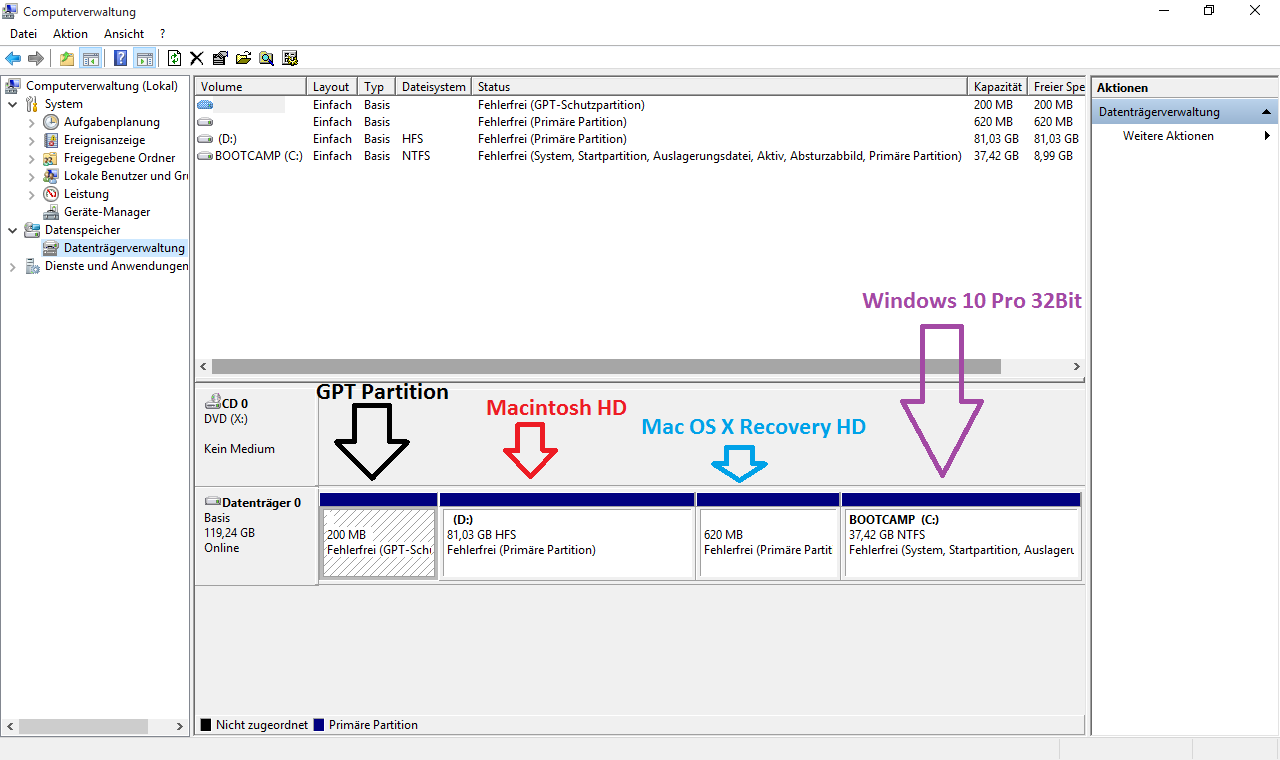This screenshot has height=760, width=1280.
Task: Click the 8,99 GB free space cell
Action: [1053, 156]
